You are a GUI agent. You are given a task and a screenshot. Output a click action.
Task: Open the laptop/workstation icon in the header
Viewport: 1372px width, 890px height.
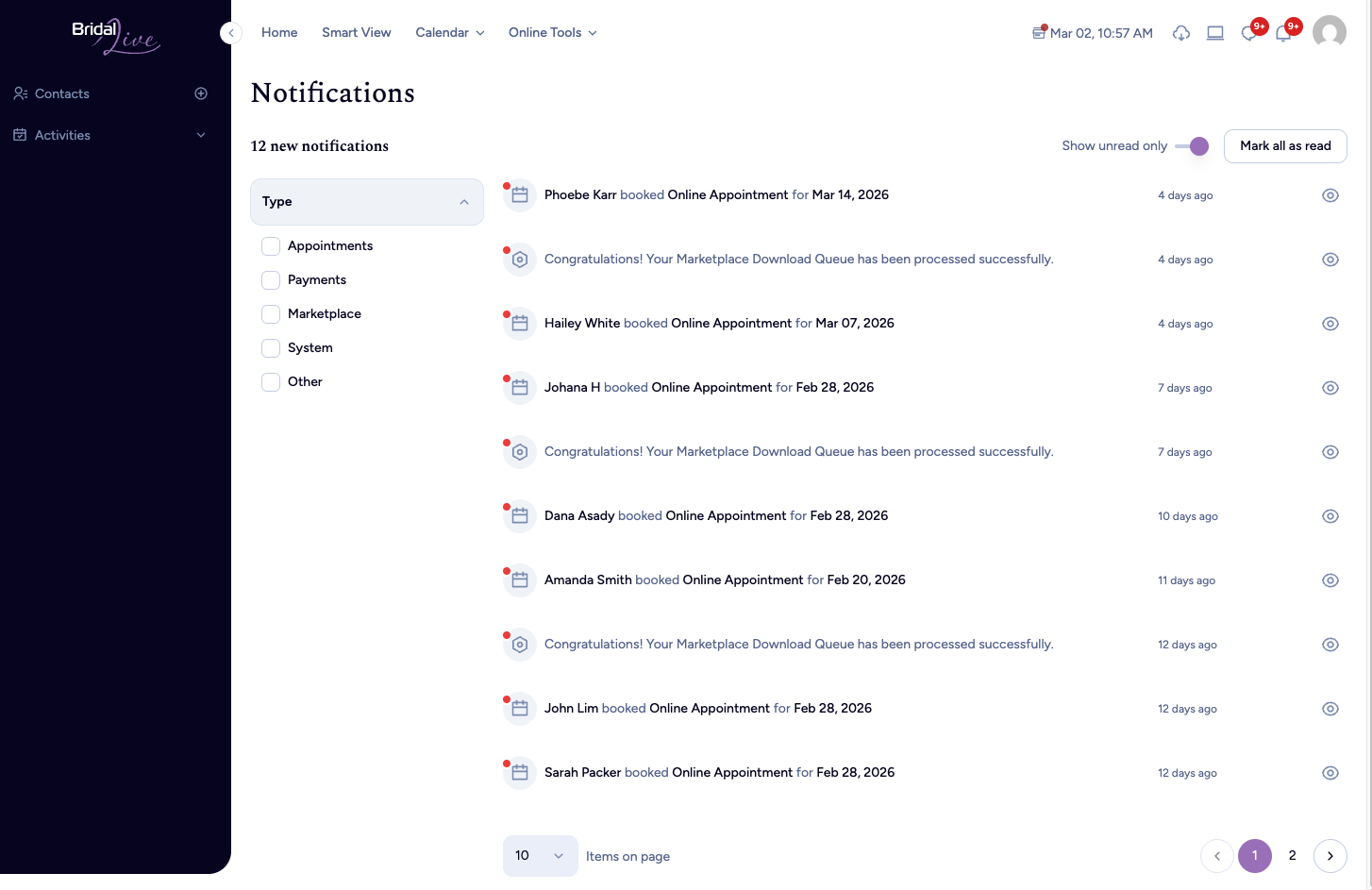pyautogui.click(x=1215, y=33)
